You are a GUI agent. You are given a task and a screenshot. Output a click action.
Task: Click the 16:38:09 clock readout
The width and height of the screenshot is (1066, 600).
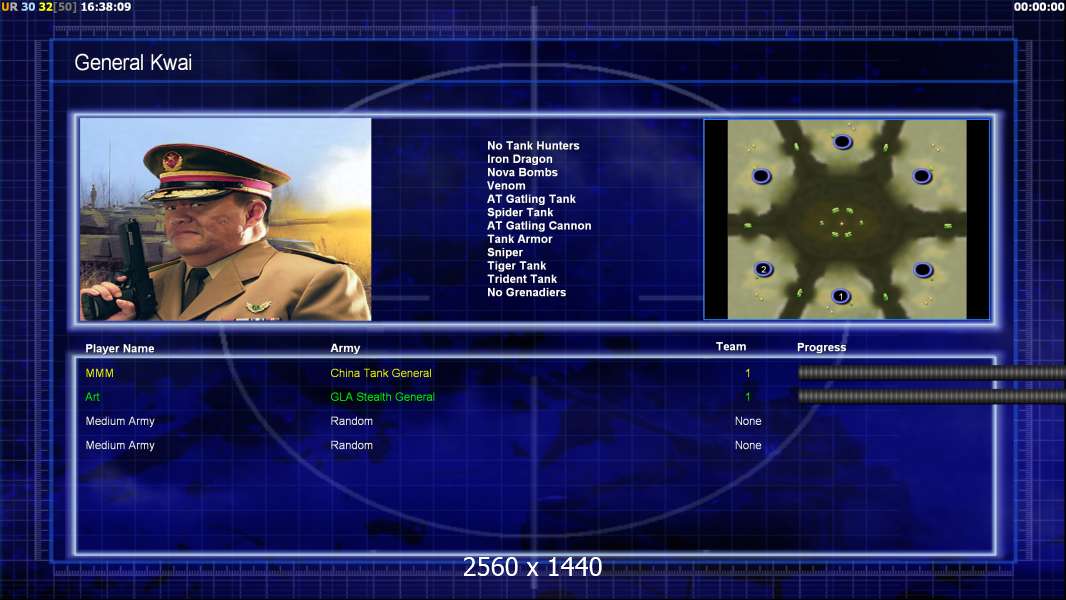click(106, 7)
